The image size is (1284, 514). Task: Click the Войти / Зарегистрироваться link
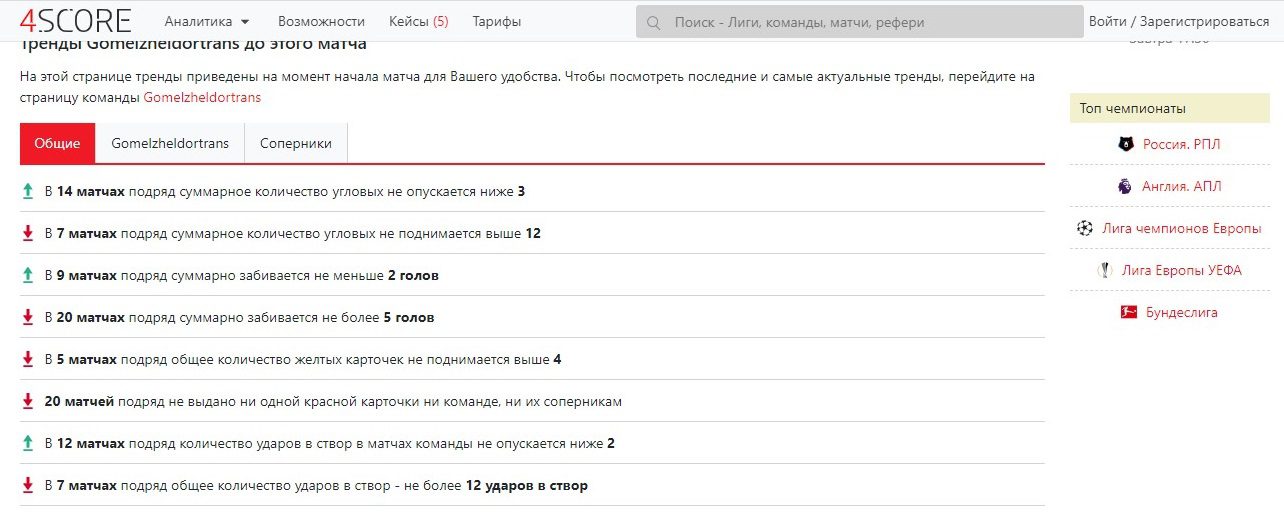pyautogui.click(x=1179, y=21)
